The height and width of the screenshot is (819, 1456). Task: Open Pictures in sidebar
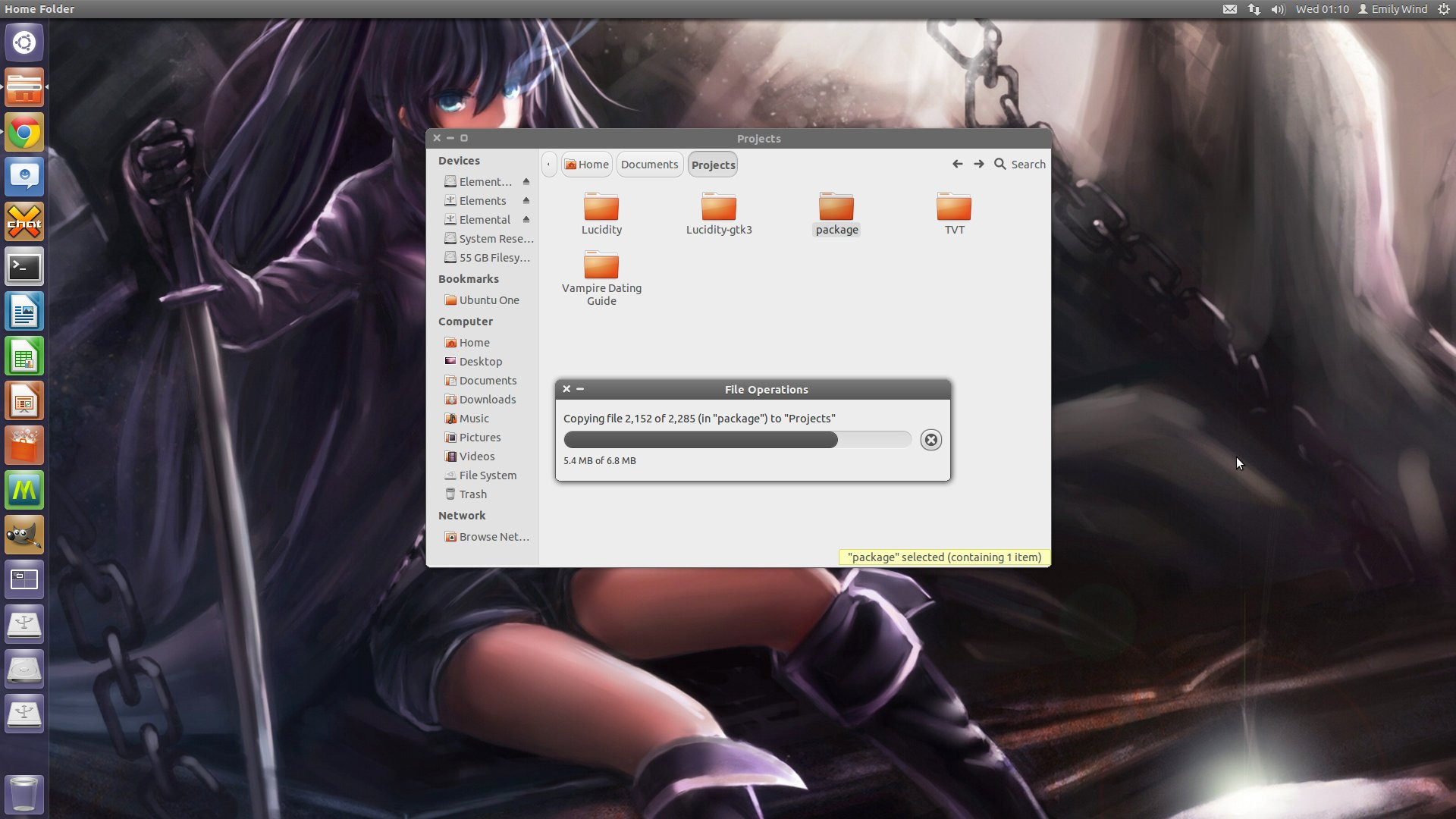(x=472, y=437)
